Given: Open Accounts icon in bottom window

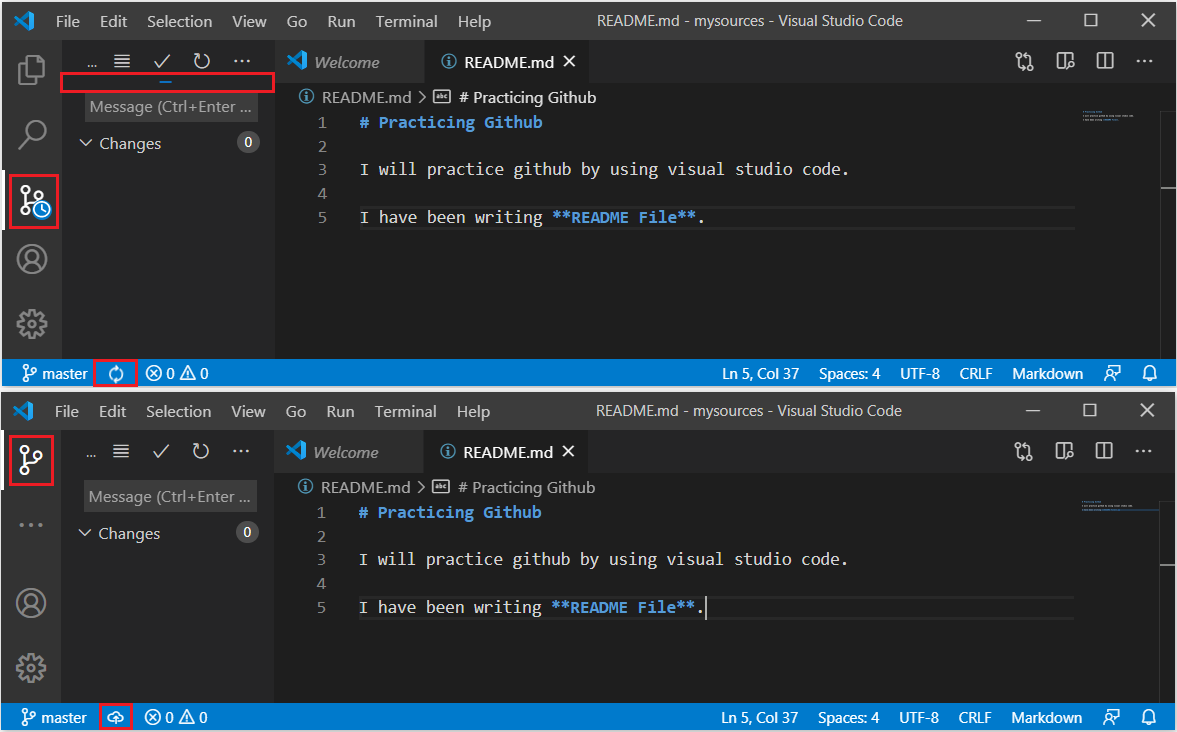Looking at the screenshot, I should [32, 604].
